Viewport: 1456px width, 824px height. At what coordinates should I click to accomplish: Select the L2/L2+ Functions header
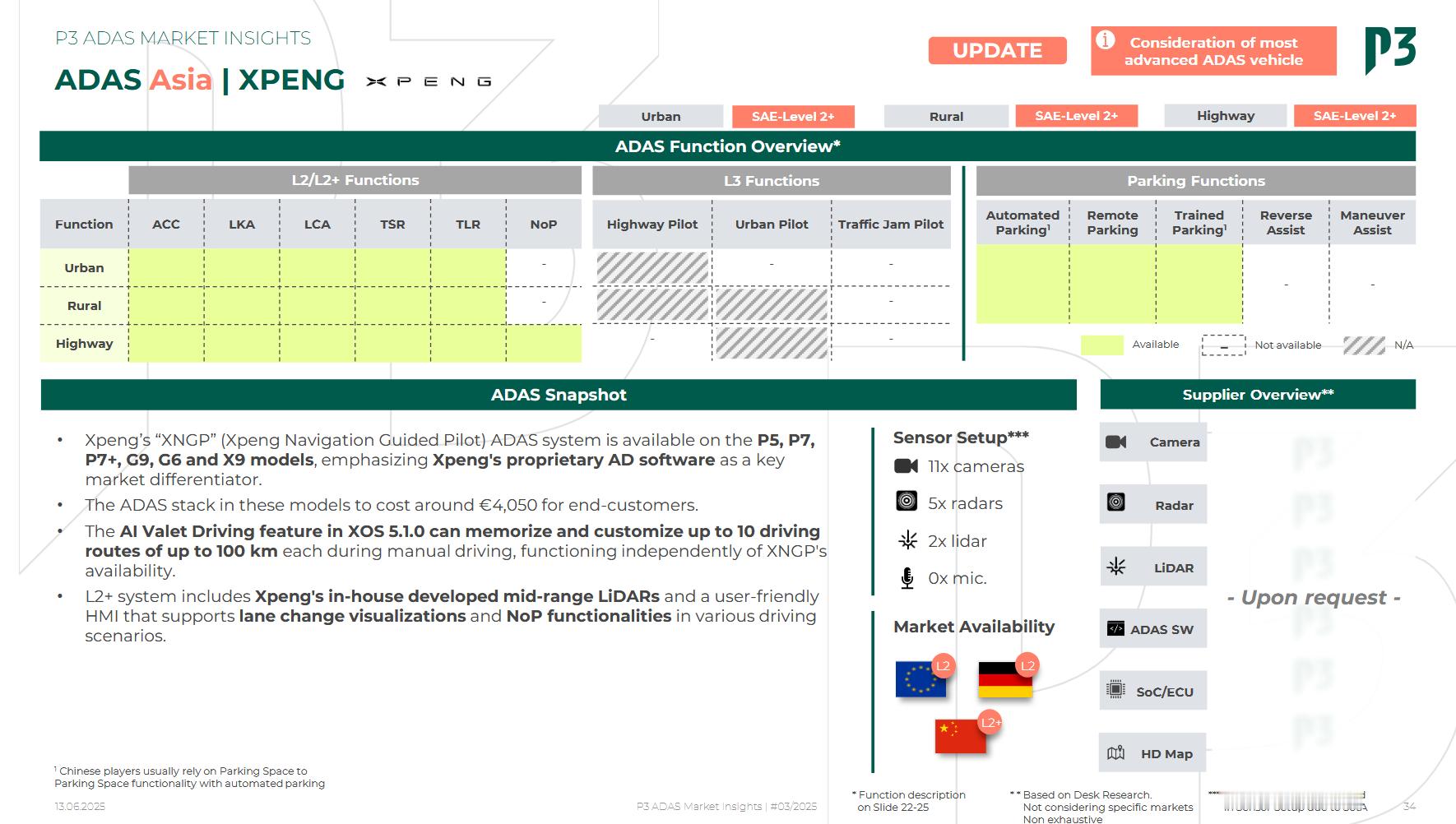(x=355, y=180)
